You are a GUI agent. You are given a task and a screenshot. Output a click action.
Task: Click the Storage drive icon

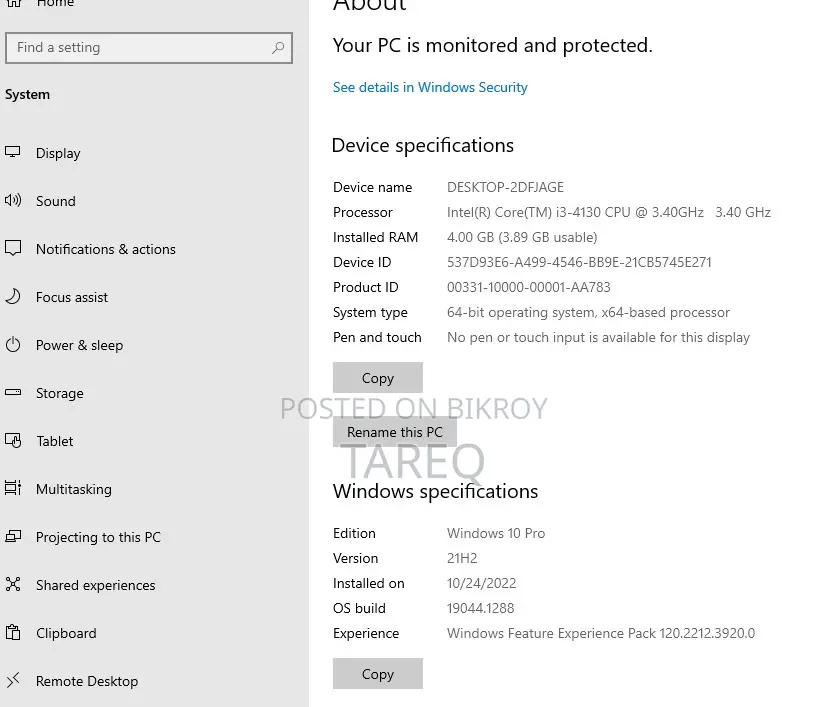pos(13,392)
